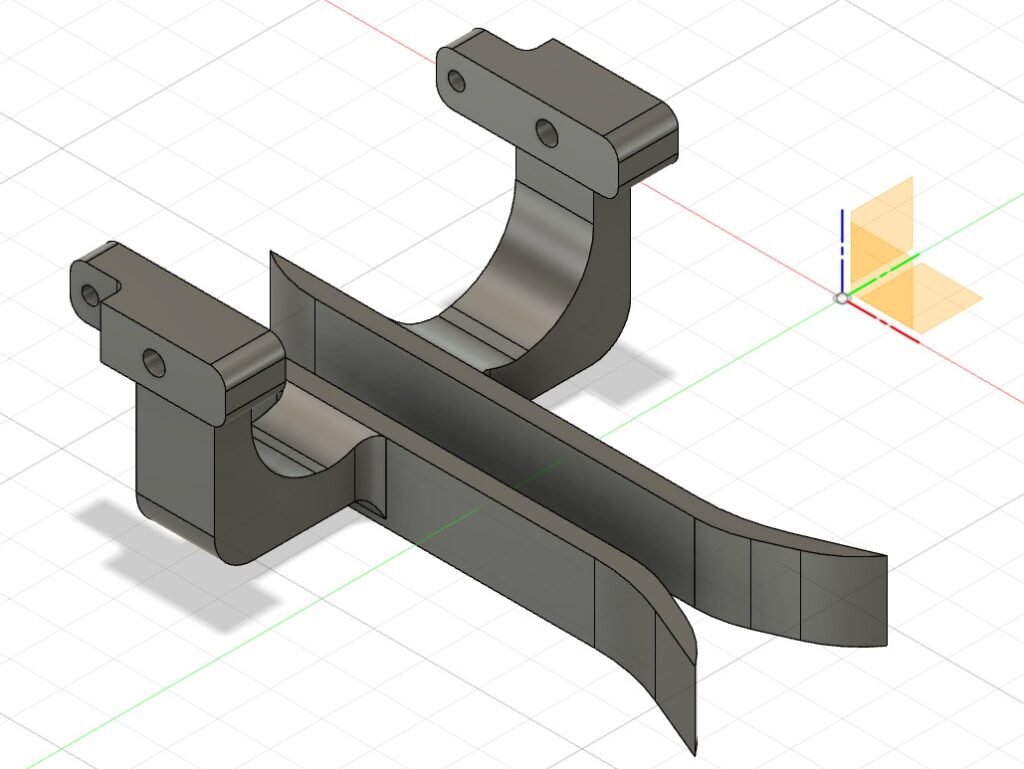Select the thick green Y axis segment
The height and width of the screenshot is (769, 1024).
click(886, 270)
